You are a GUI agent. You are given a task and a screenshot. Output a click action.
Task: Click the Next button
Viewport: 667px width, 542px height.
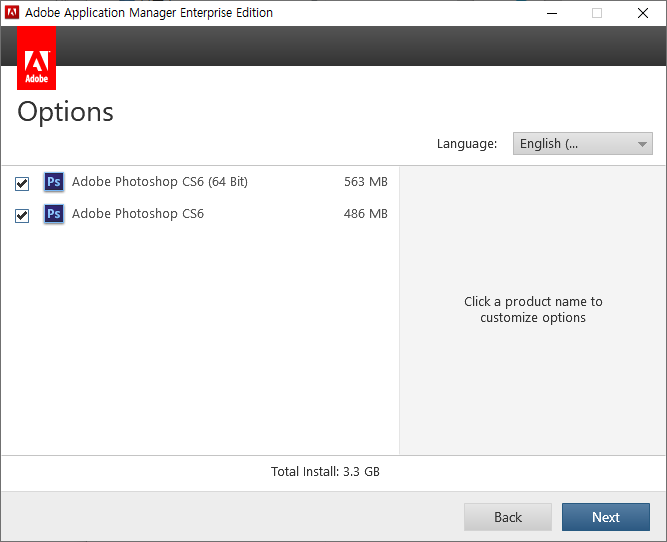pos(606,517)
